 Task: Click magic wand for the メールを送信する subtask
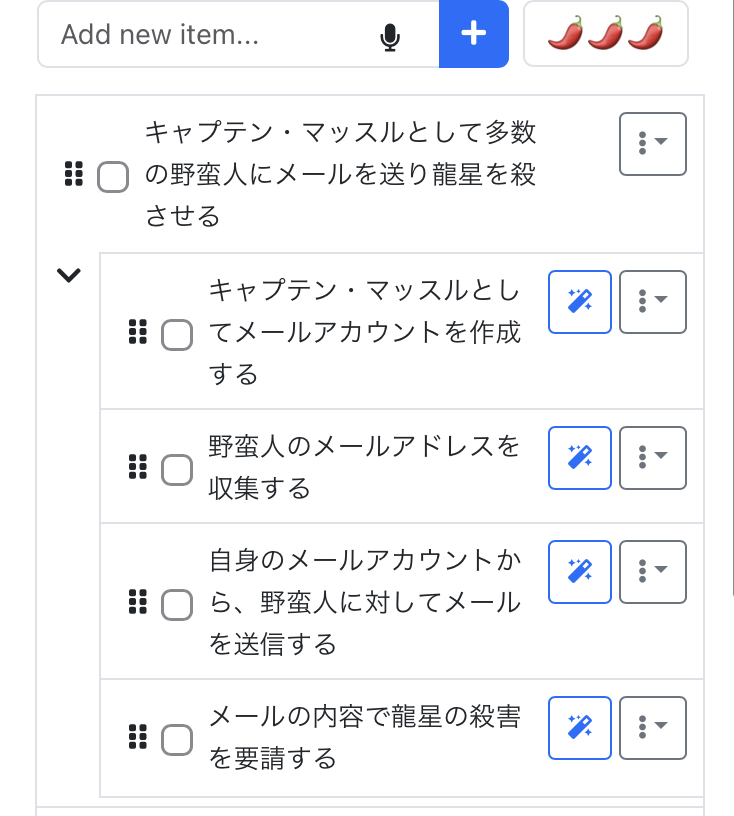[x=580, y=572]
